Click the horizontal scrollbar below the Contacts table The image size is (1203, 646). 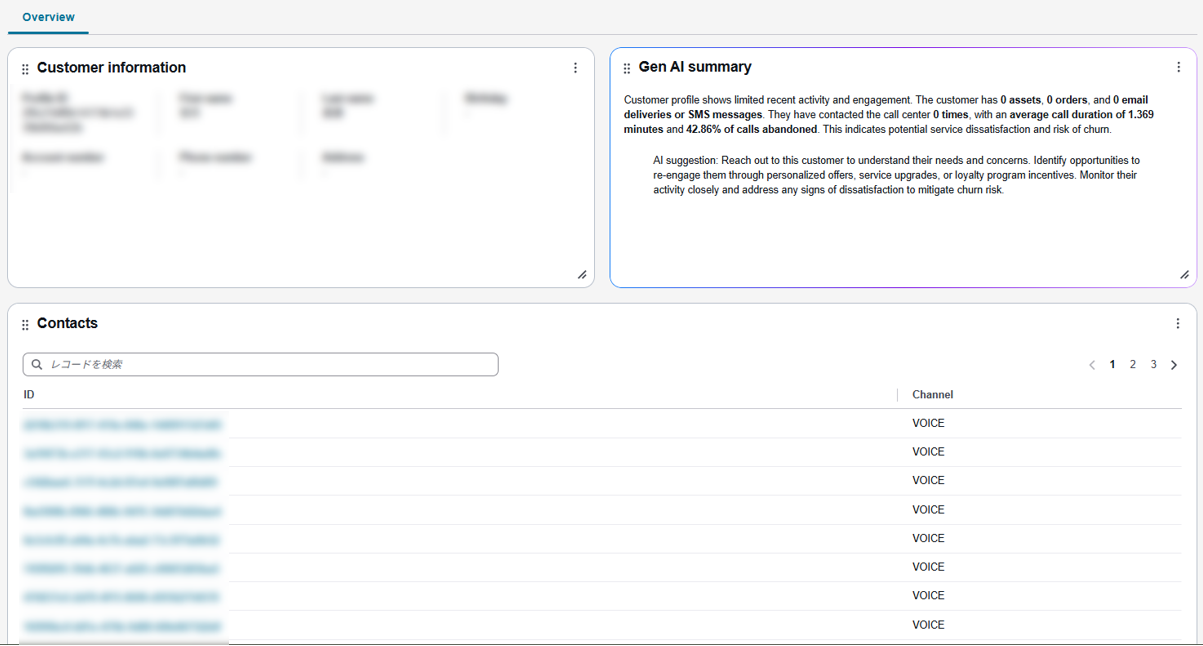point(124,643)
